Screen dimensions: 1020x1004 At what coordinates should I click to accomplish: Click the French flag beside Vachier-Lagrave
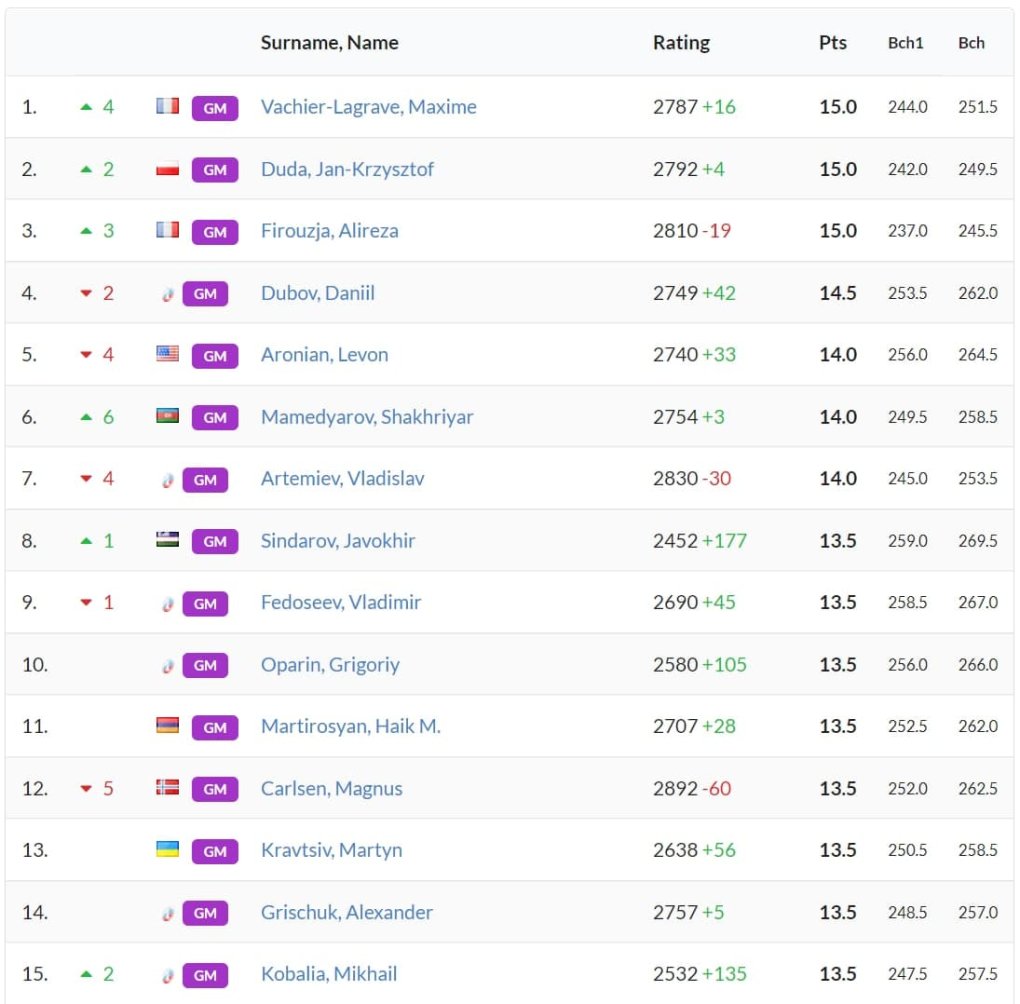(167, 106)
